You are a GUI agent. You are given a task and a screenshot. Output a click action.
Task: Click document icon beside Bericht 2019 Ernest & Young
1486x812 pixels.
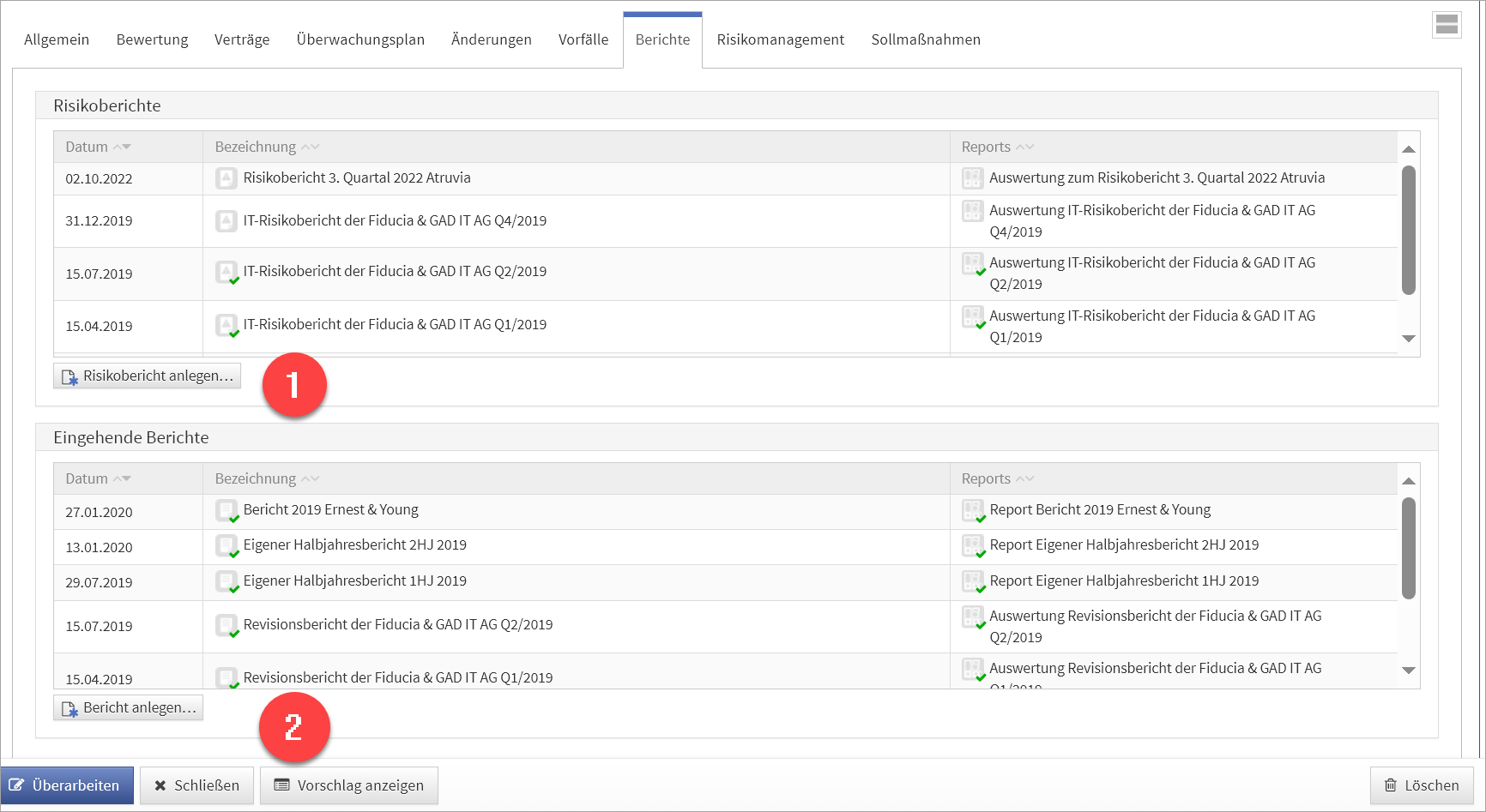[226, 511]
